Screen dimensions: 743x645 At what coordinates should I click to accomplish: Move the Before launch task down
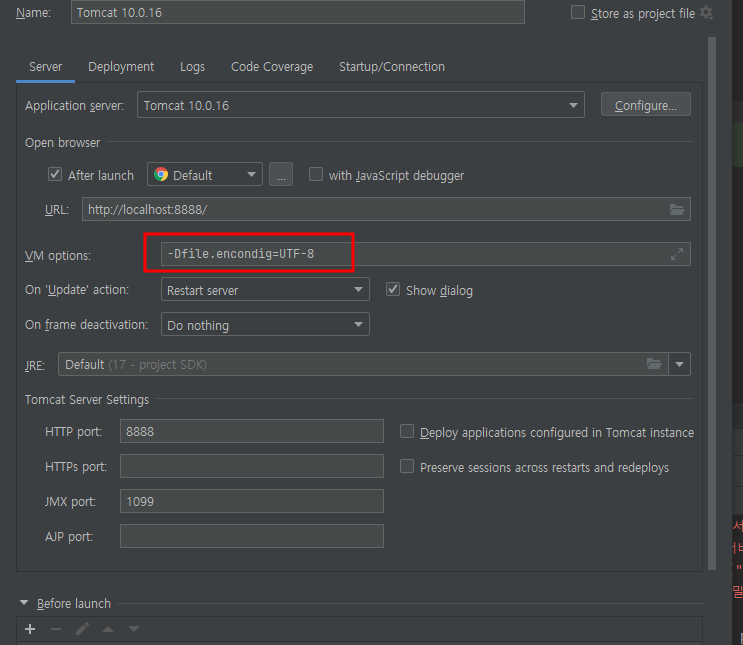pos(134,629)
